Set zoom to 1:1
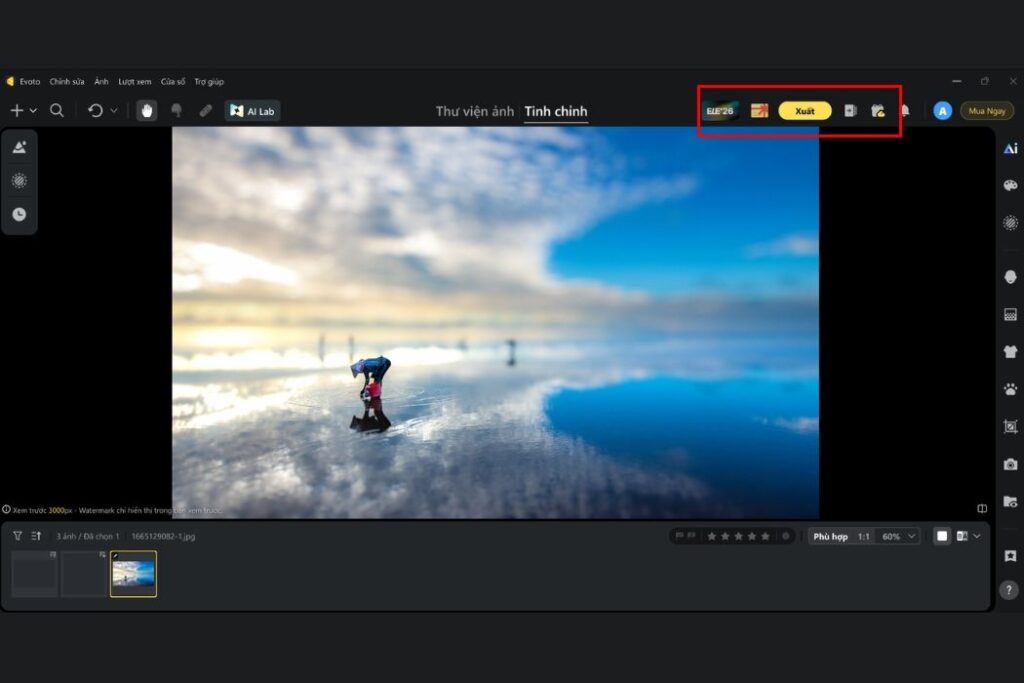The height and width of the screenshot is (683, 1024). tap(863, 537)
